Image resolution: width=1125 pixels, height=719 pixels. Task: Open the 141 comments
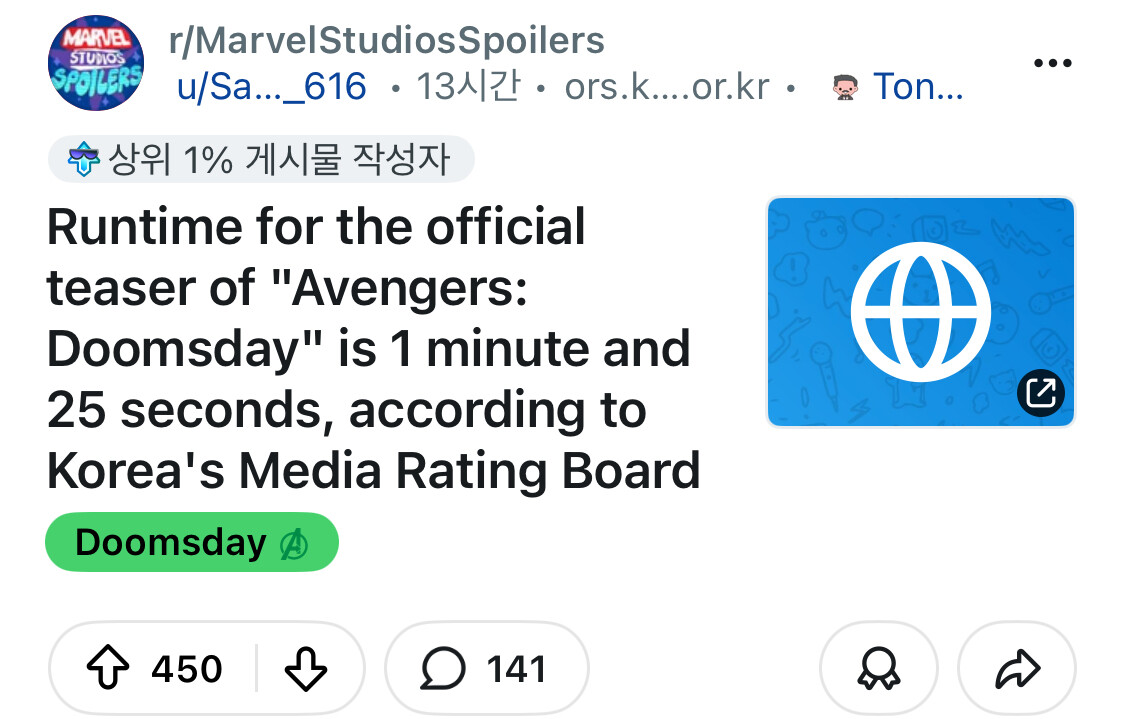[x=487, y=668]
